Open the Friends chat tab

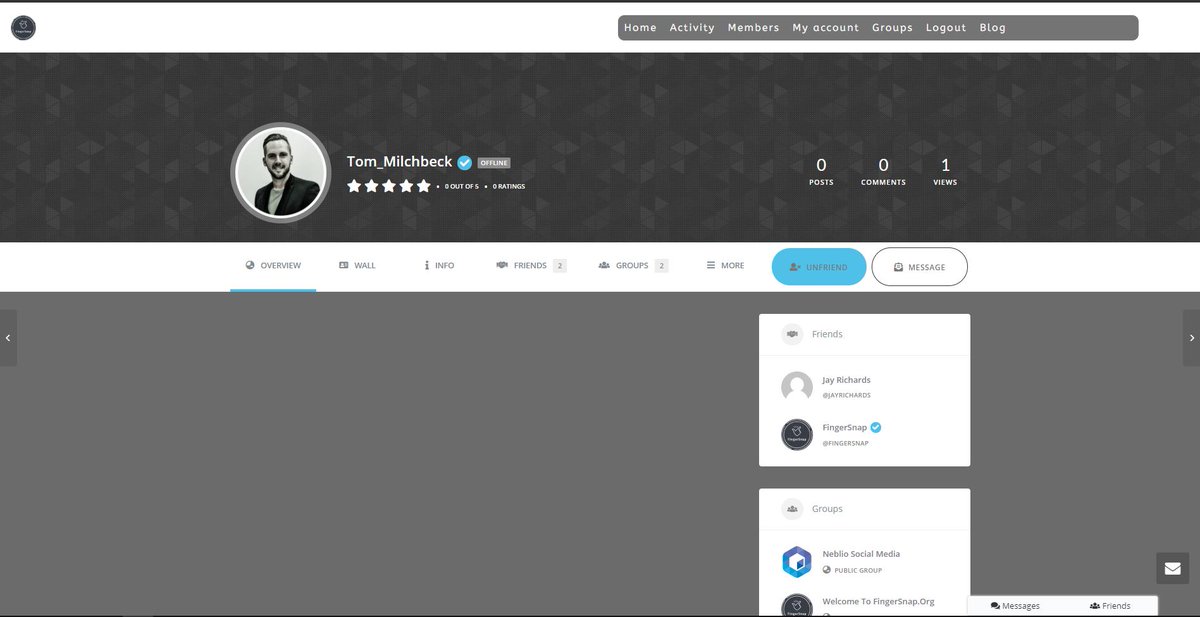(1110, 606)
